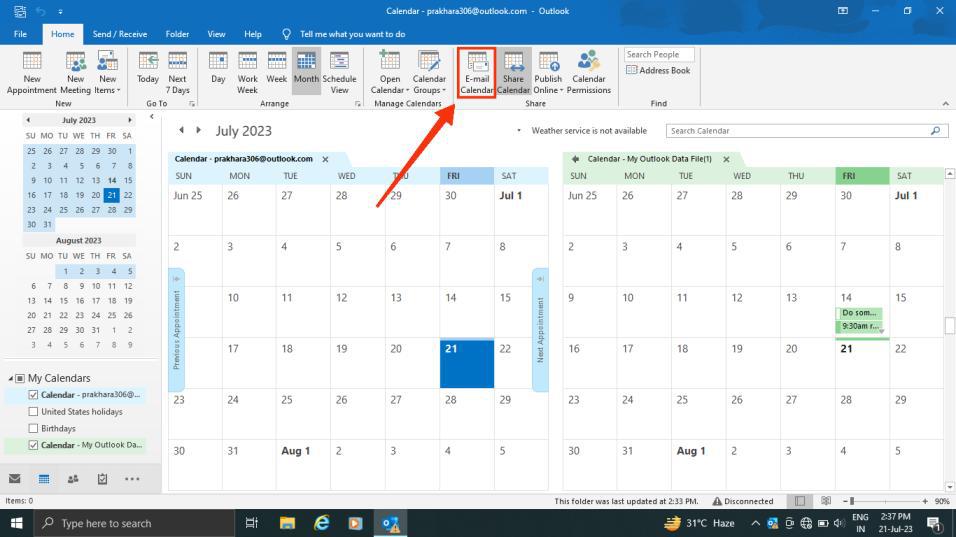Open more navigation options (ellipsis)
The width and height of the screenshot is (956, 537).
[132, 479]
